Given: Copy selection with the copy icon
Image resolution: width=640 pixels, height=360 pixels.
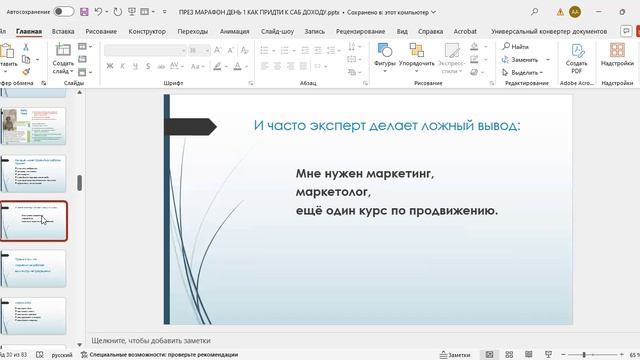Looking at the screenshot, I should 26,60.
